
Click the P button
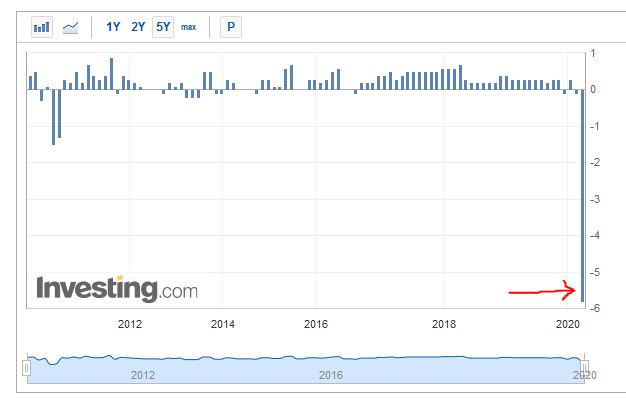pos(231,27)
